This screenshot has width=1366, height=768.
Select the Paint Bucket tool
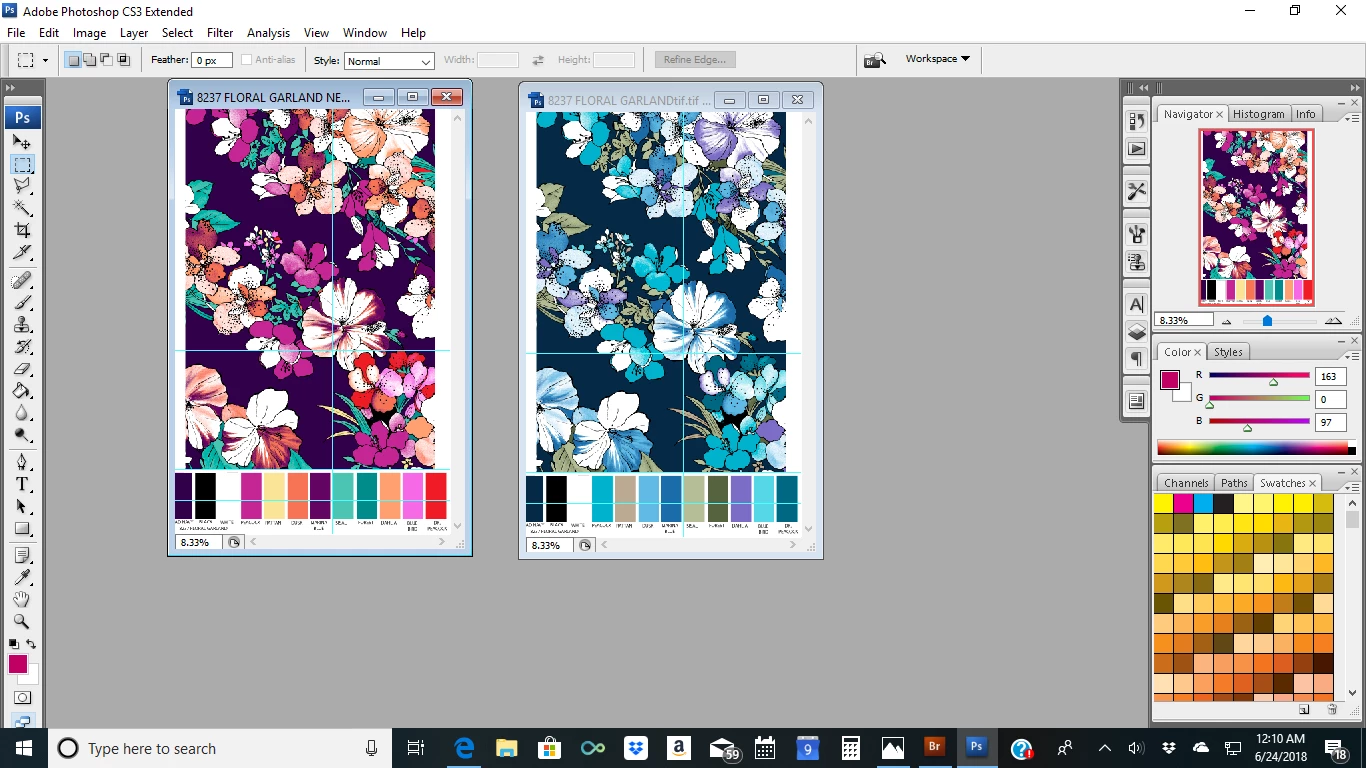pyautogui.click(x=22, y=391)
